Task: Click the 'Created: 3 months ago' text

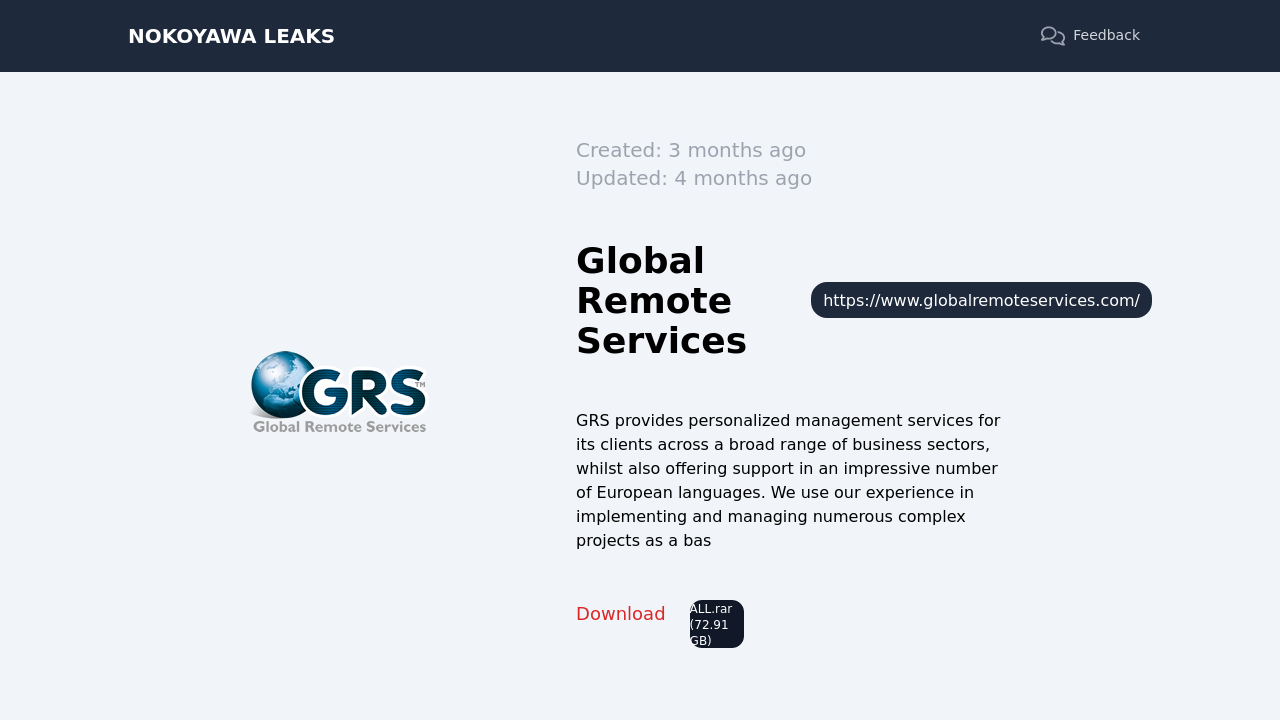Action: point(691,150)
